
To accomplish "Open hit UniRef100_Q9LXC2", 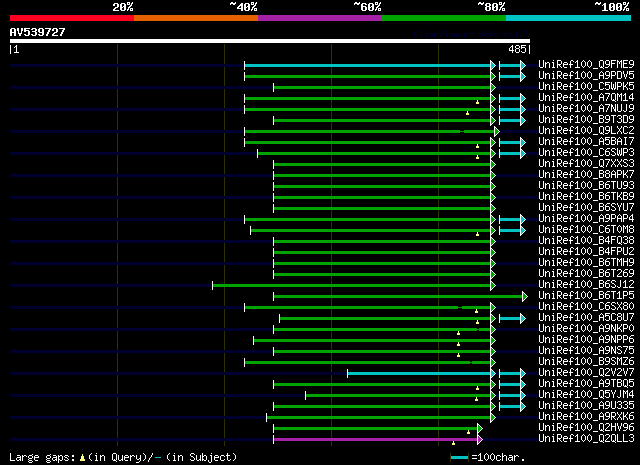I will [x=586, y=131].
